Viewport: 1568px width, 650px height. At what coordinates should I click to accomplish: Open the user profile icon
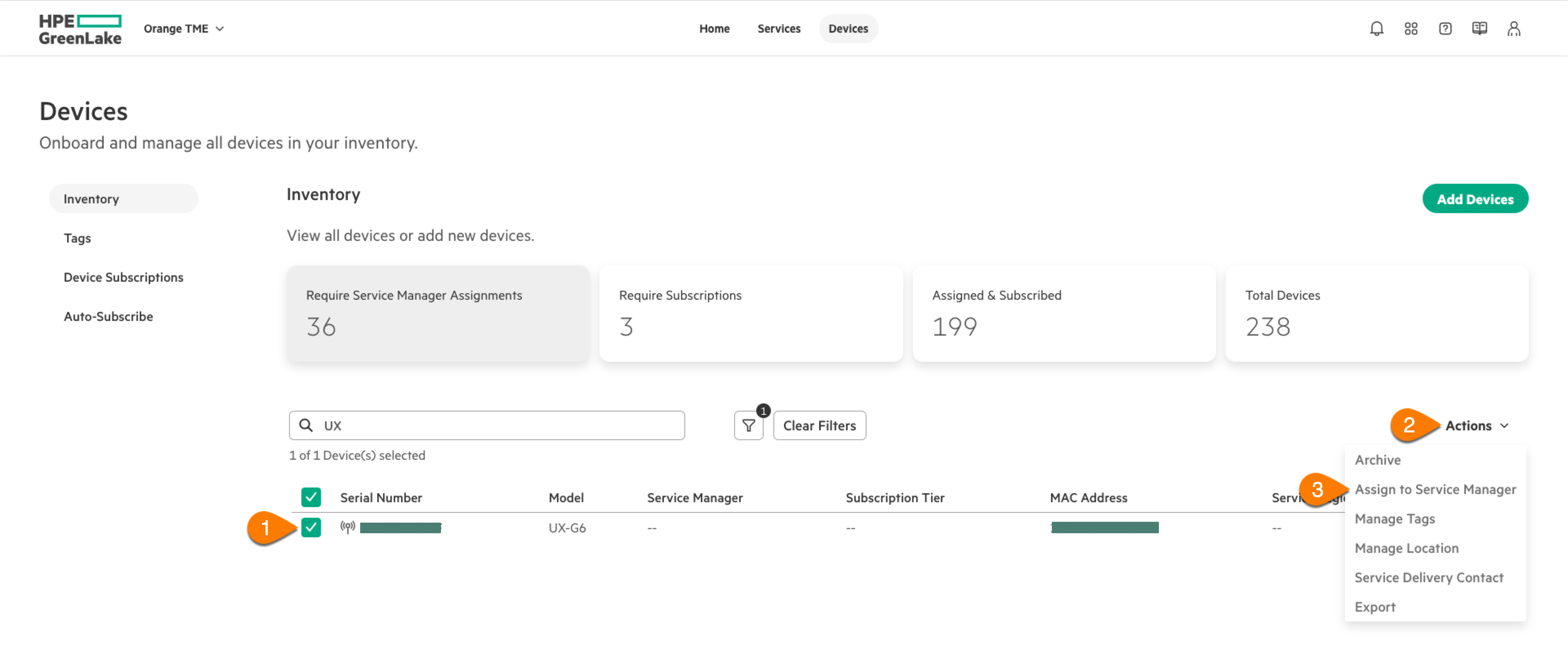click(x=1514, y=29)
